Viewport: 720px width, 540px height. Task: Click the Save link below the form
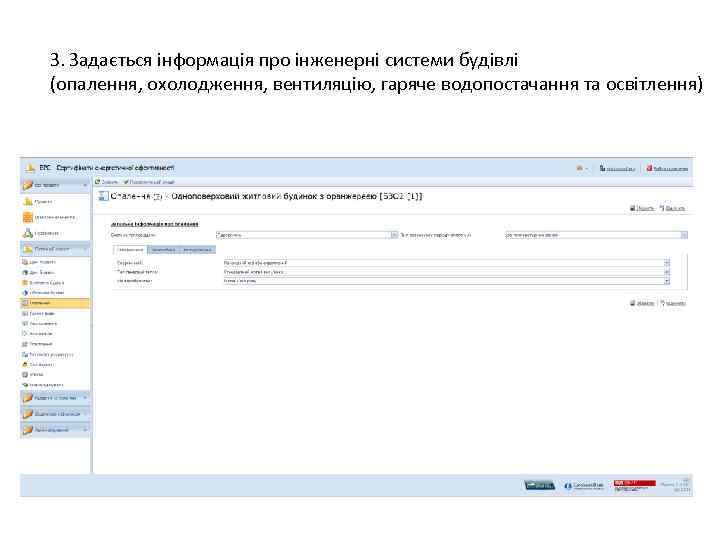[642, 304]
